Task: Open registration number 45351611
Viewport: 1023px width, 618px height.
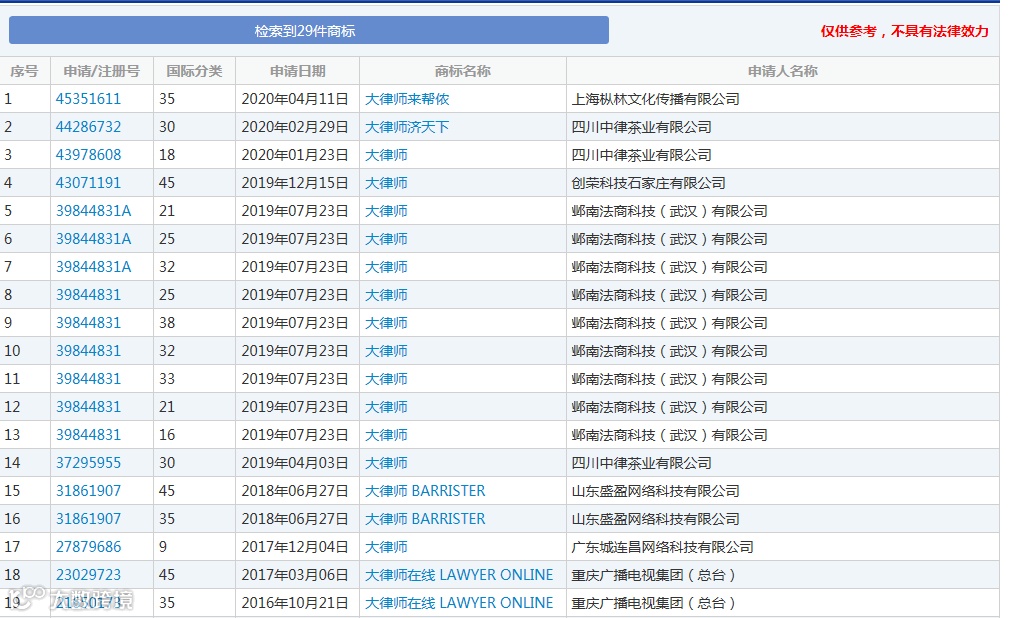Action: tap(88, 99)
